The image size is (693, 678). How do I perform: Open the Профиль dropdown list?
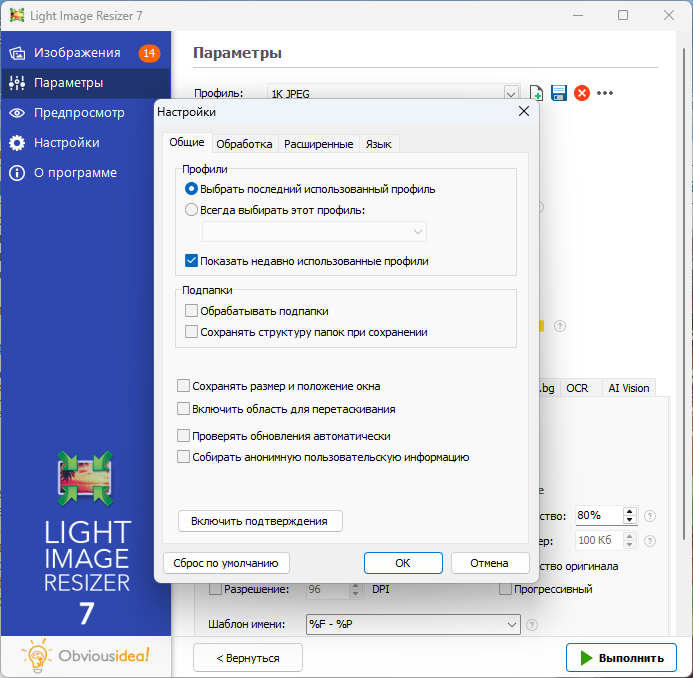512,94
